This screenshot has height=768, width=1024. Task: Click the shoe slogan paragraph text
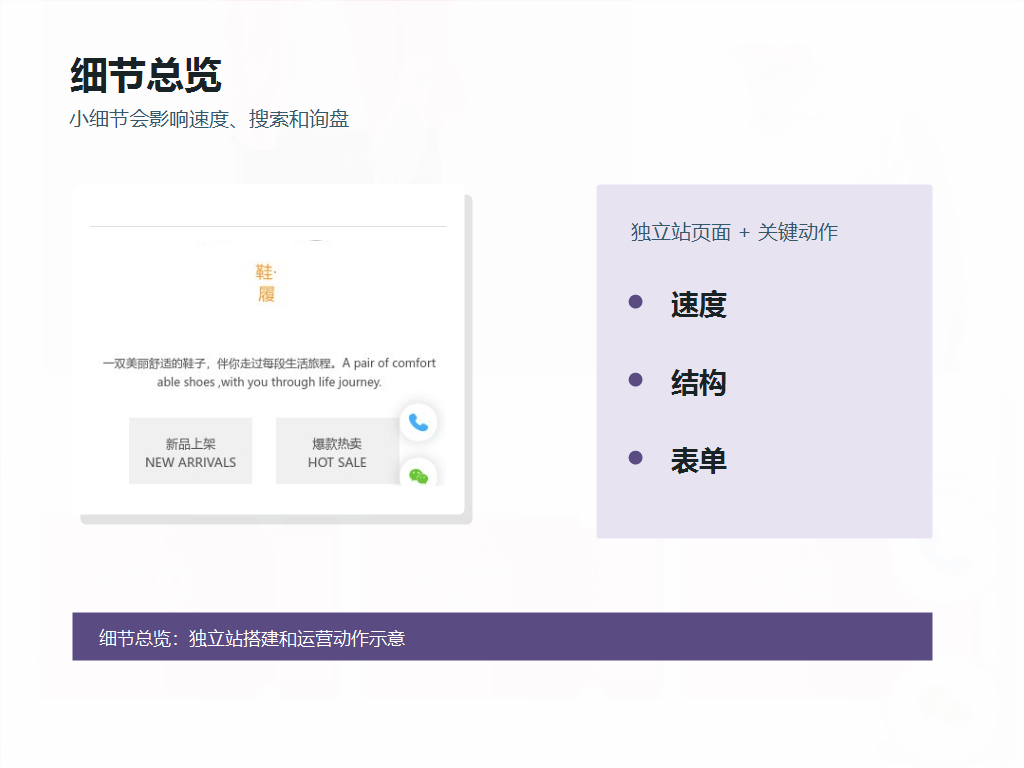click(x=269, y=372)
